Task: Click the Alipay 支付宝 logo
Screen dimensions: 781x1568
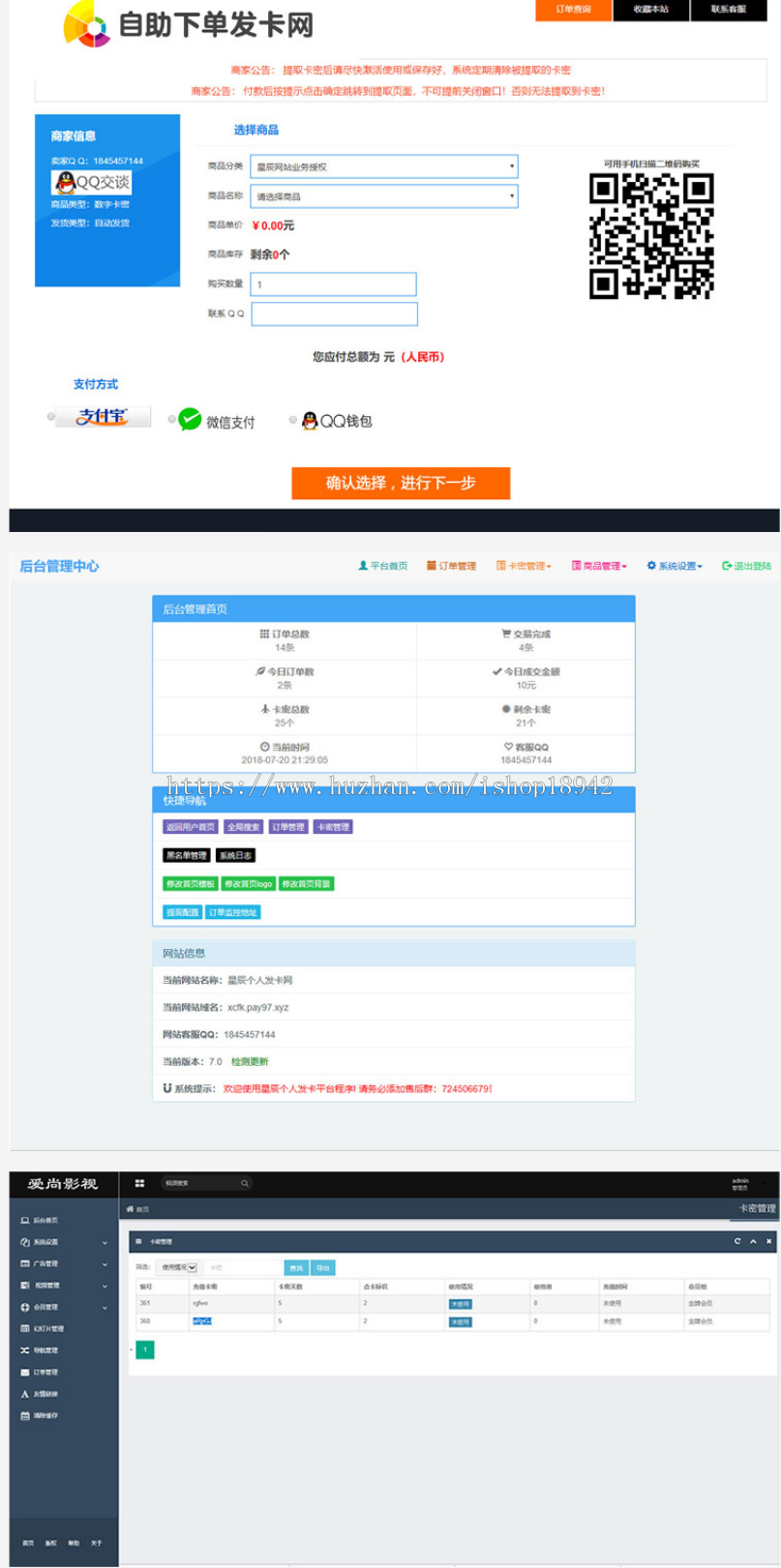Action: coord(104,417)
